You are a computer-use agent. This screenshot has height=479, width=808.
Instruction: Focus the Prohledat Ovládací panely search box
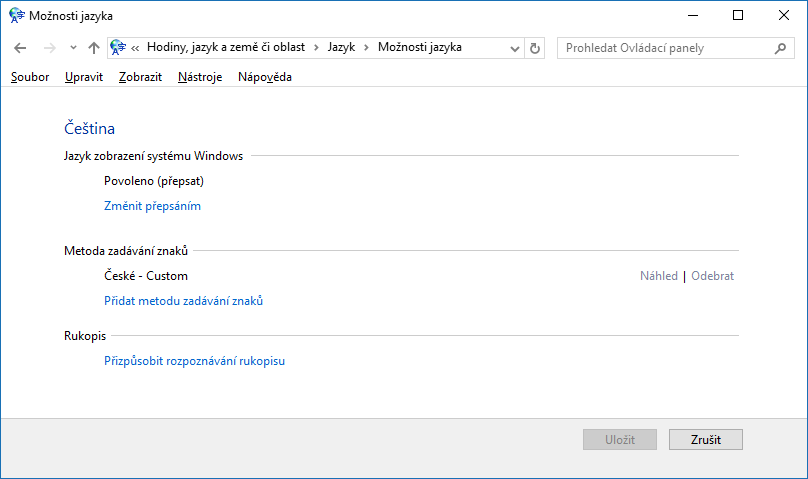coord(676,48)
